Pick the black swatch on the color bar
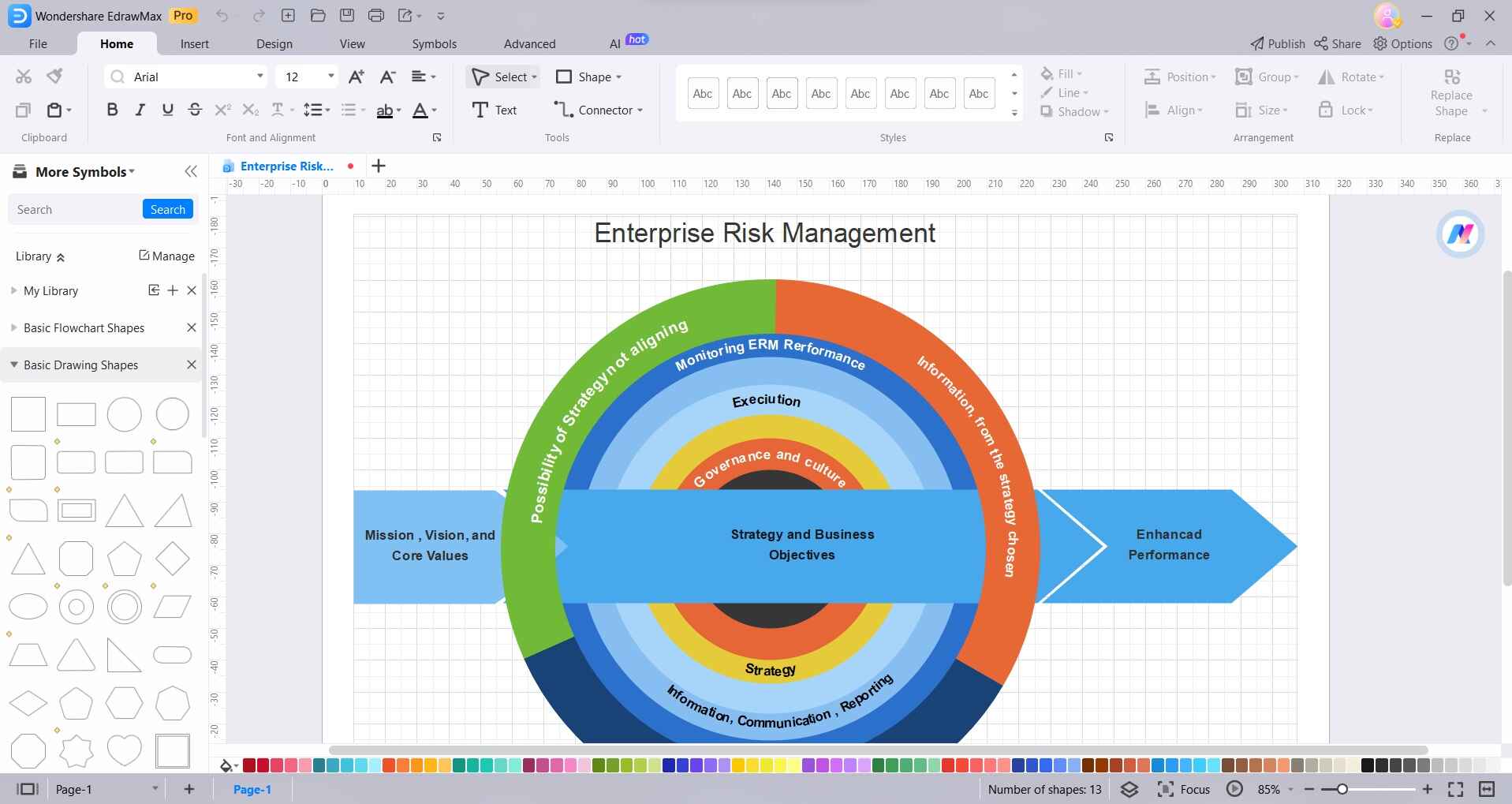Image resolution: width=1512 pixels, height=804 pixels. (x=1368, y=765)
